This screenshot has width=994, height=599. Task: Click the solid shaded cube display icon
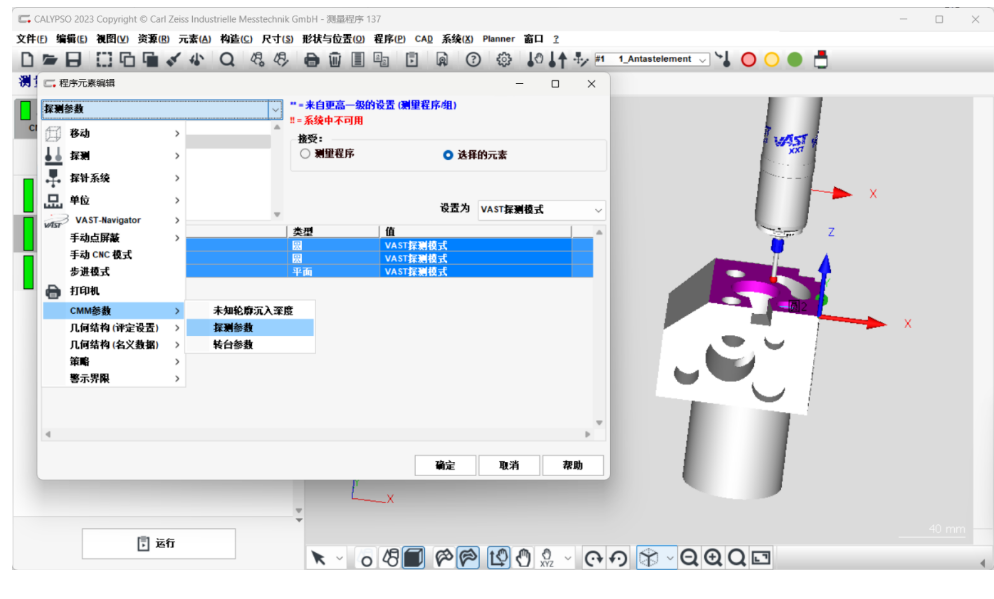pos(413,558)
